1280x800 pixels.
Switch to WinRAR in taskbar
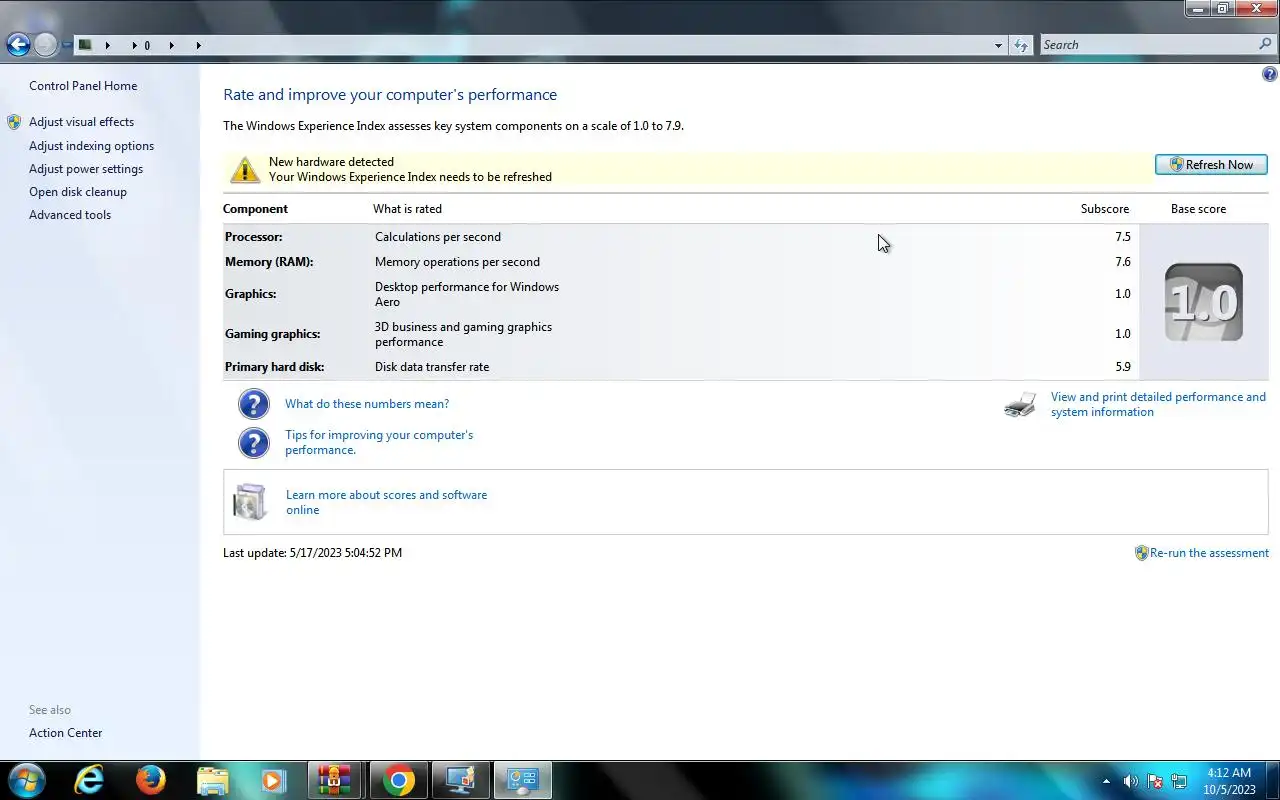click(x=334, y=780)
